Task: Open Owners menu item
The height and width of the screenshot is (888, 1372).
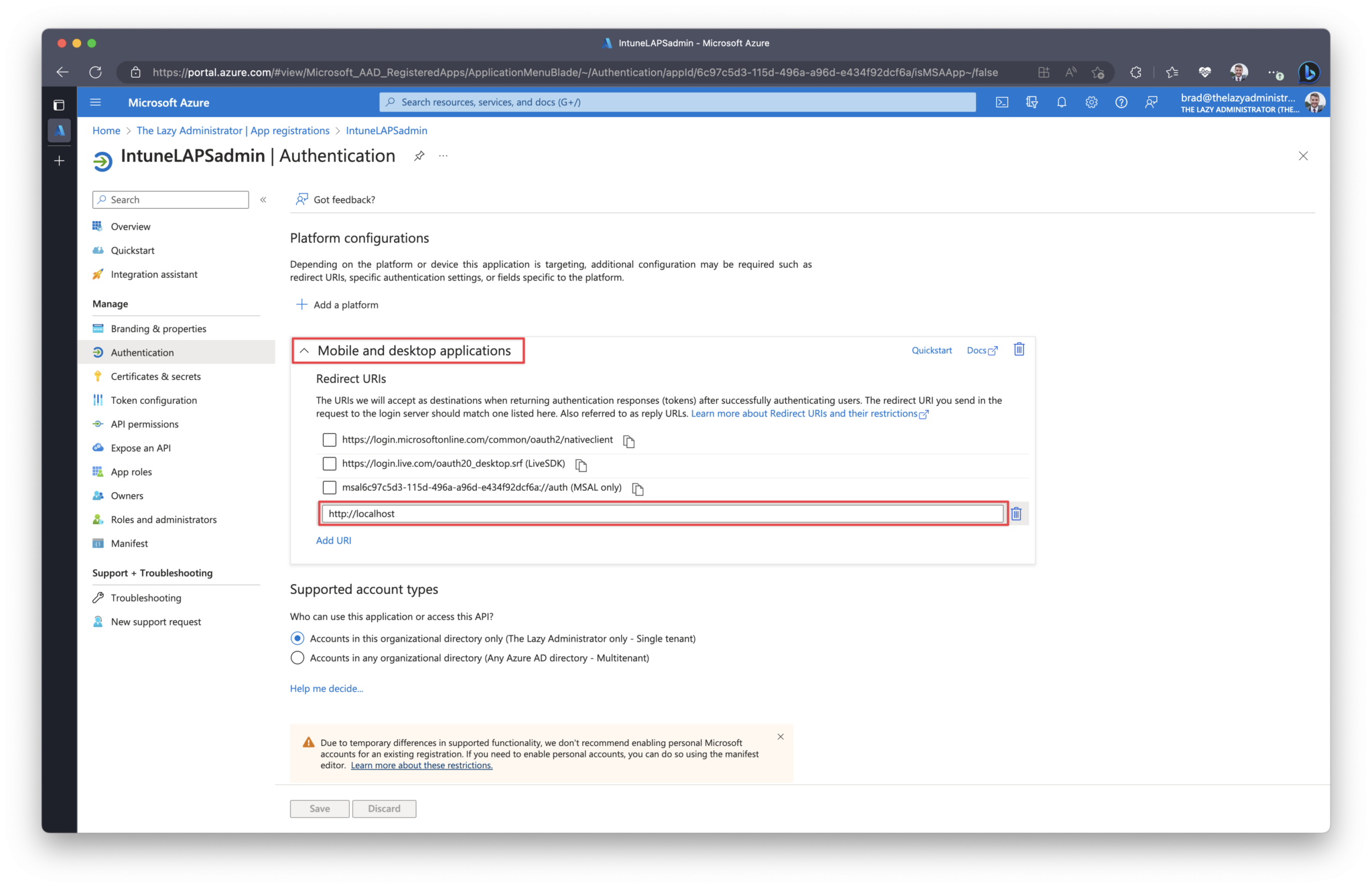Action: [x=127, y=496]
